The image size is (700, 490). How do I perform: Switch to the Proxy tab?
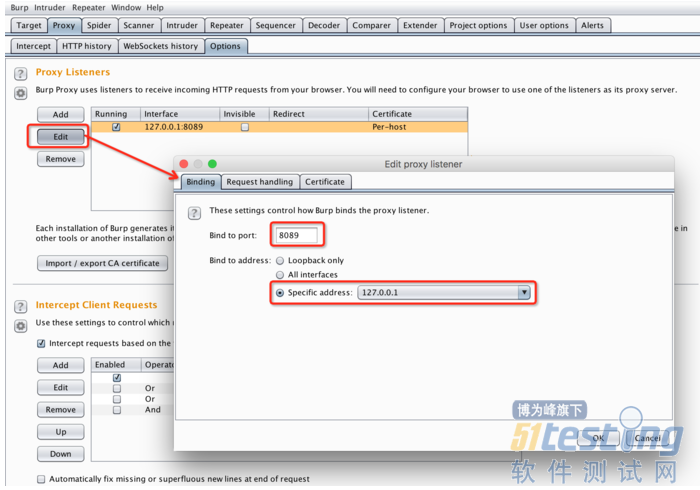point(64,25)
